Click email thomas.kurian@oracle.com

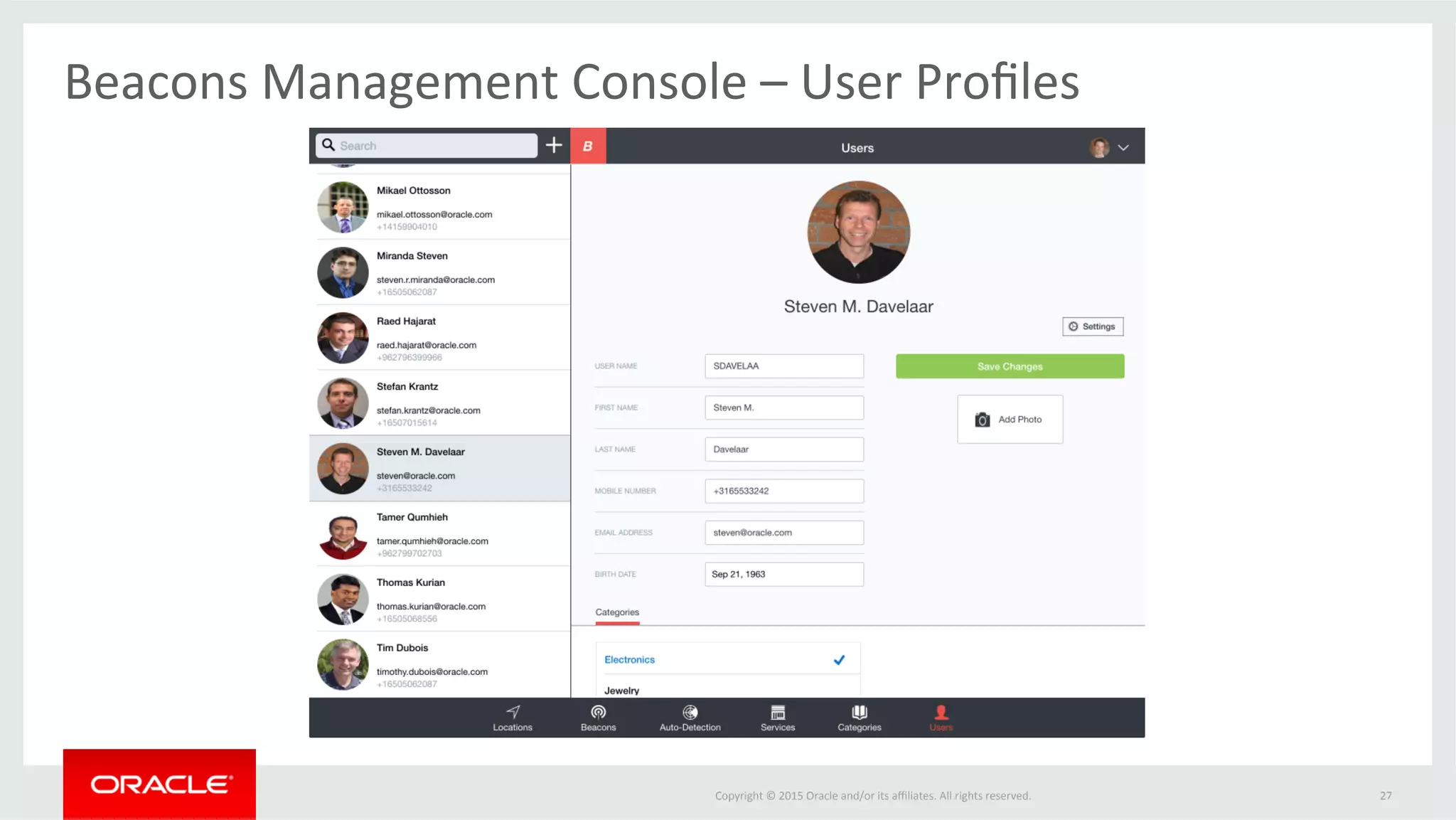(431, 607)
